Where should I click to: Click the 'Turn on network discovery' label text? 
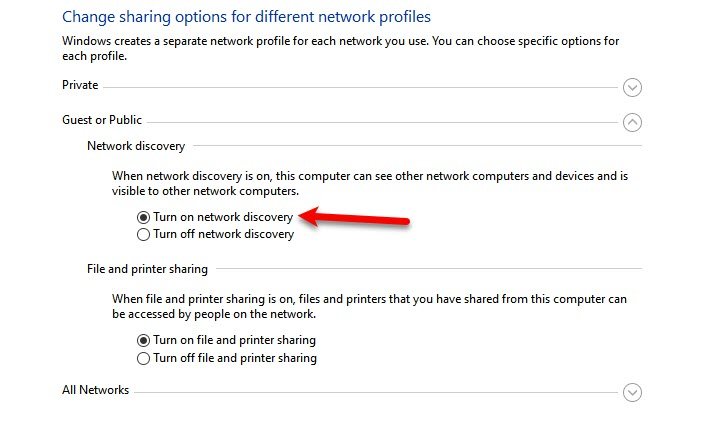pyautogui.click(x=223, y=216)
